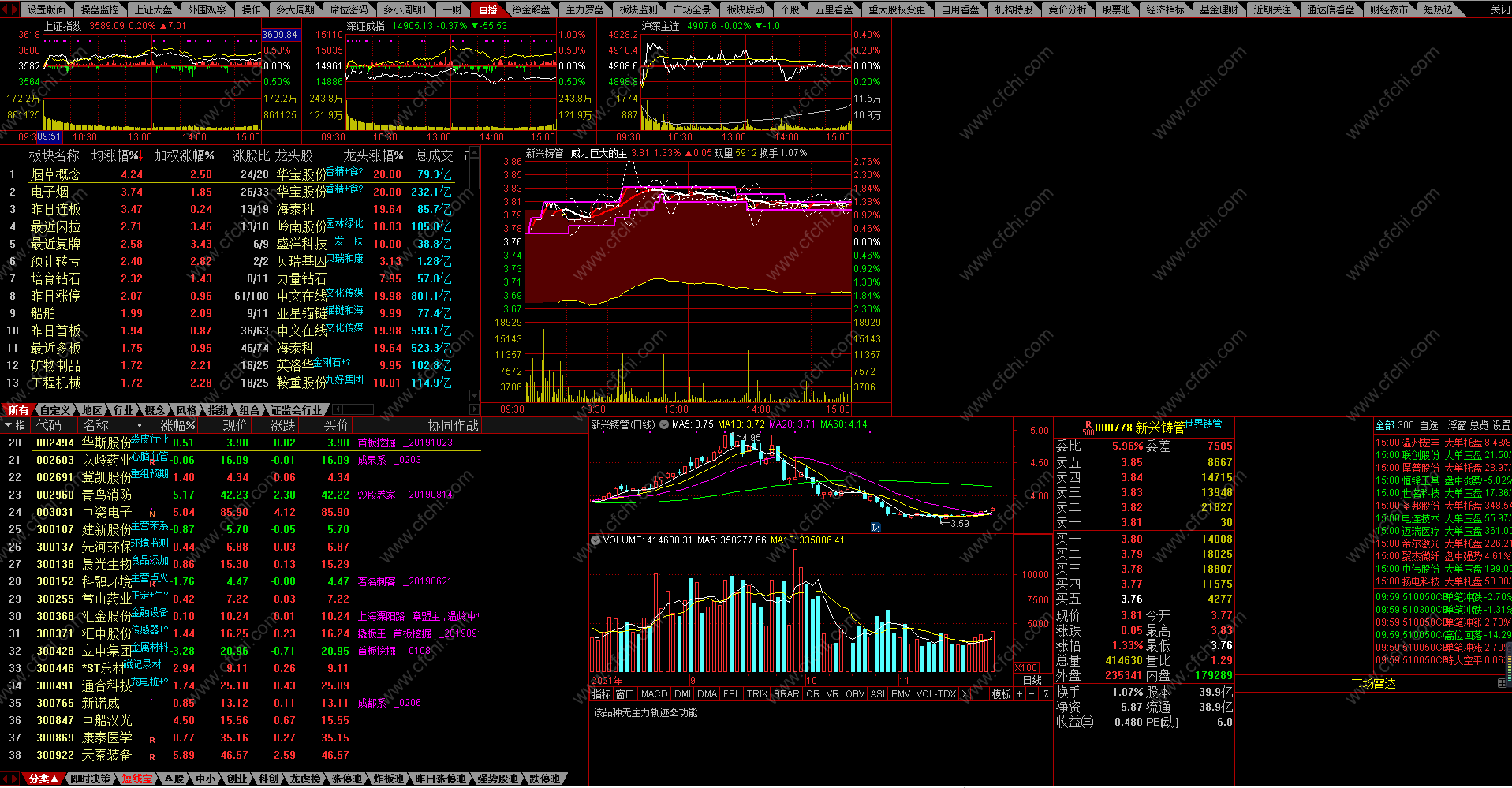Click the R marker on 天秦装备 row
1512x788 pixels.
[x=152, y=757]
